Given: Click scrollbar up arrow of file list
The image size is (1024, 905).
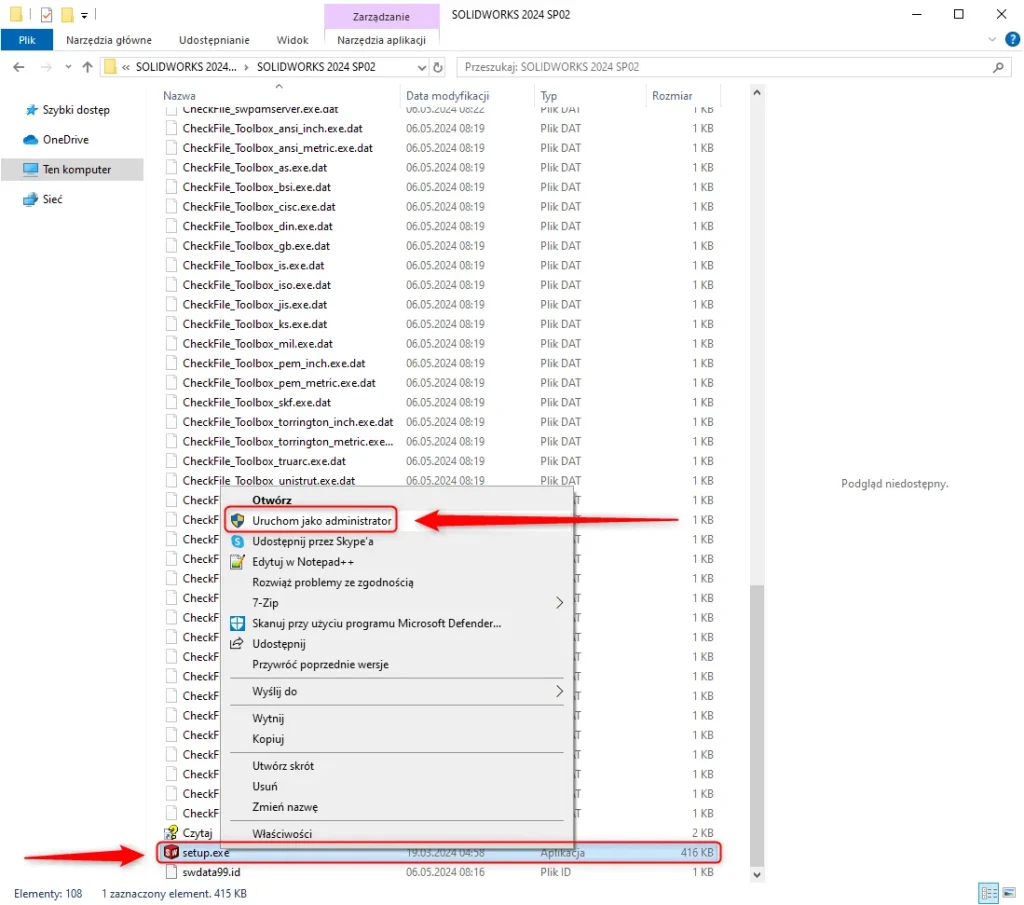Looking at the screenshot, I should [x=756, y=92].
